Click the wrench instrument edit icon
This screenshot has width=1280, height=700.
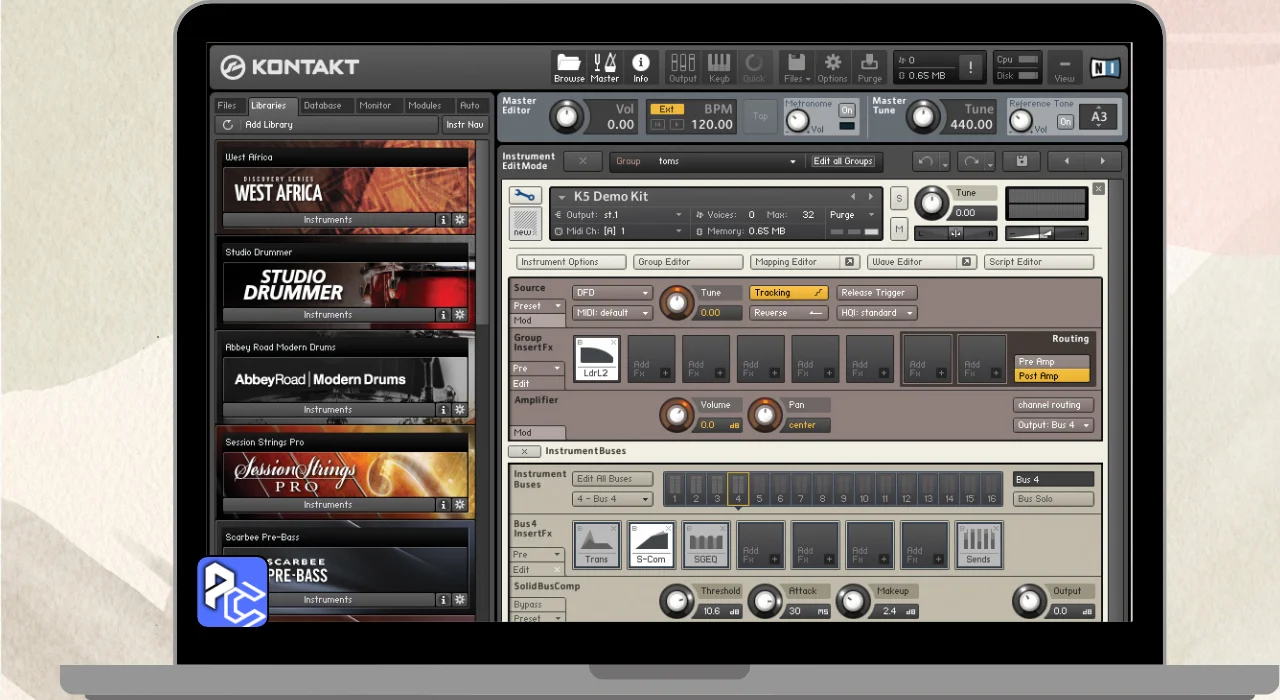coord(525,196)
